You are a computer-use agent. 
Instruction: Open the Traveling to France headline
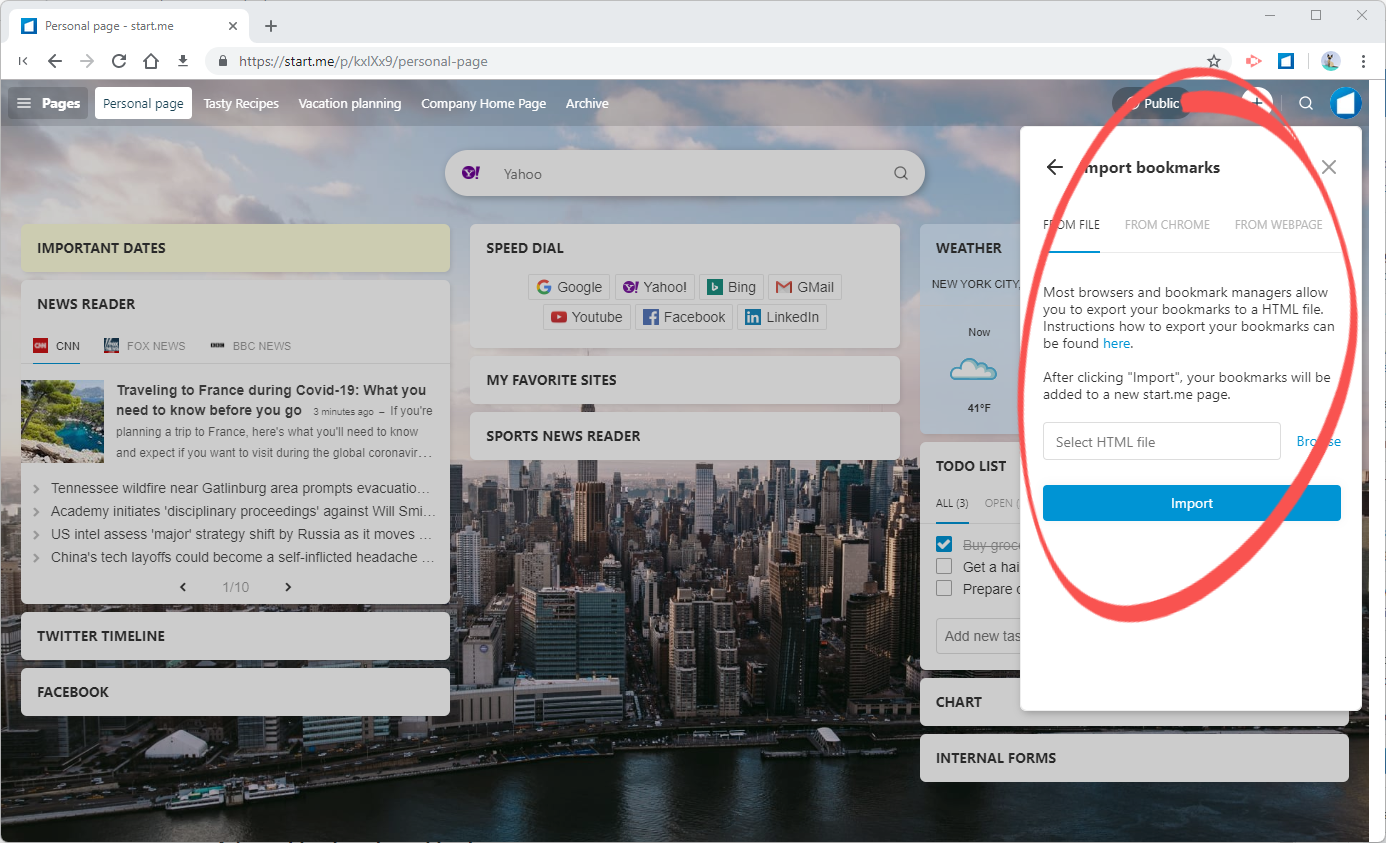coord(271,400)
